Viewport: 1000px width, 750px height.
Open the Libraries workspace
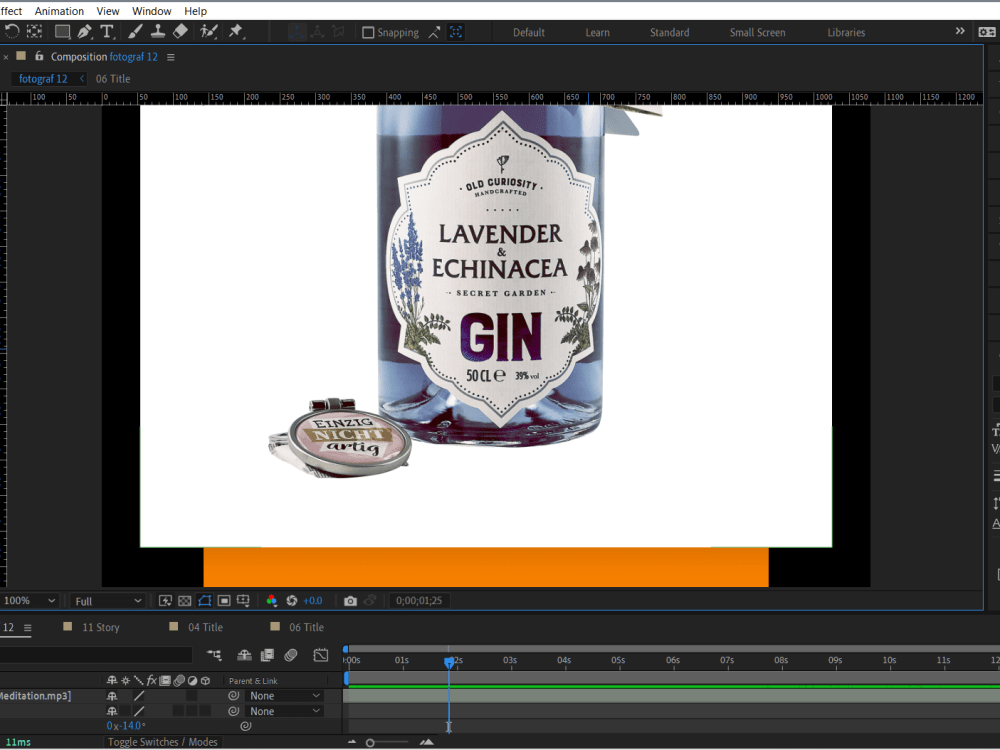[846, 33]
